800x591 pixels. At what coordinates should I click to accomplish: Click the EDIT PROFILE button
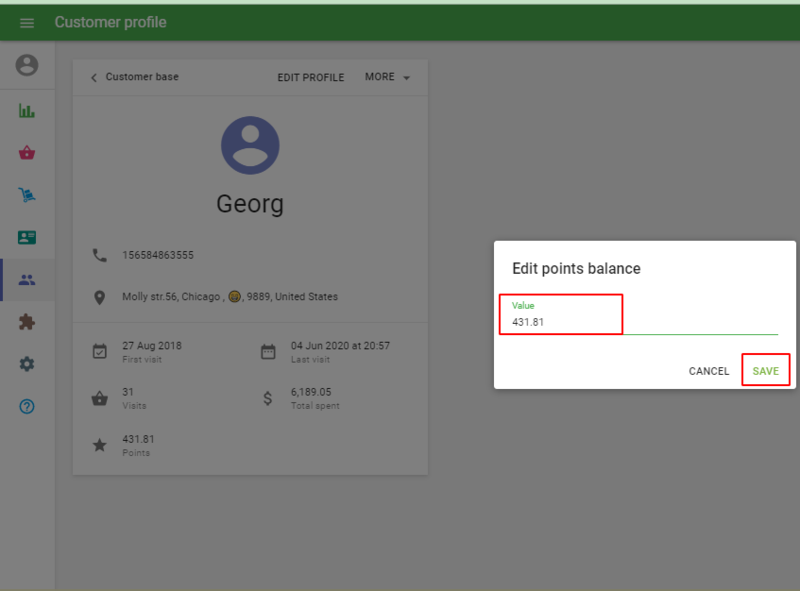coord(310,77)
